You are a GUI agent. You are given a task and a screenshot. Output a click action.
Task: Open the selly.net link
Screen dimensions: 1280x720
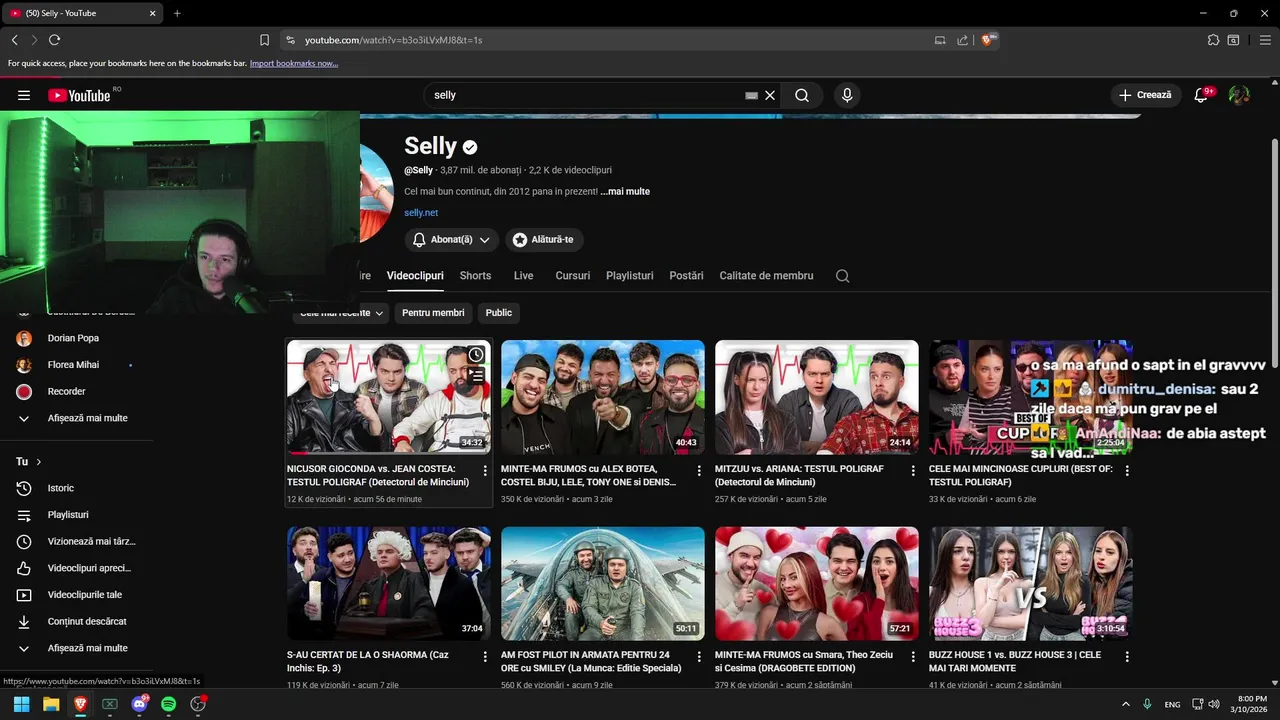(x=421, y=213)
